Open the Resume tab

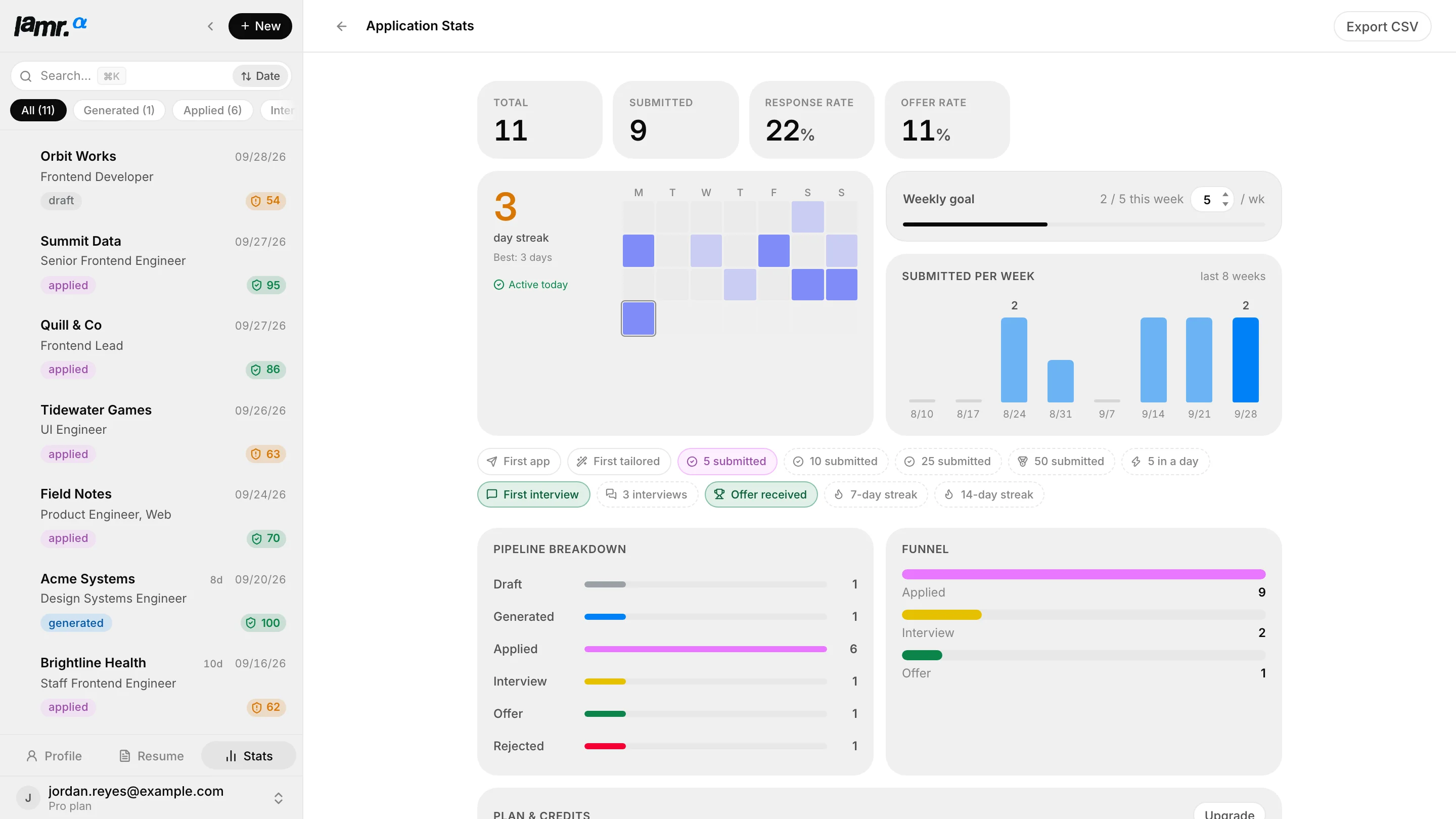[152, 756]
